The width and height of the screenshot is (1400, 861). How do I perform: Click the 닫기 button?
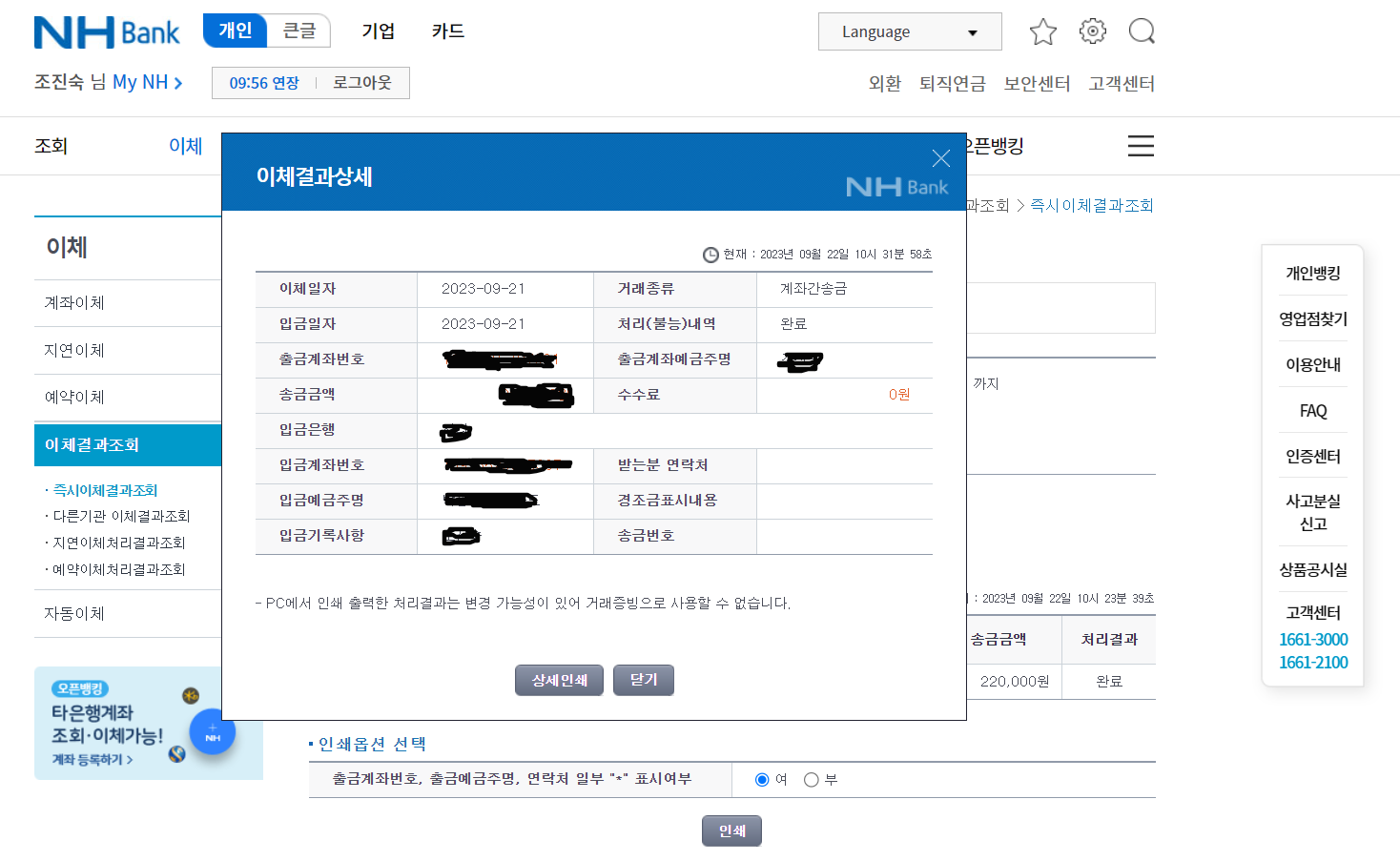pyautogui.click(x=643, y=680)
